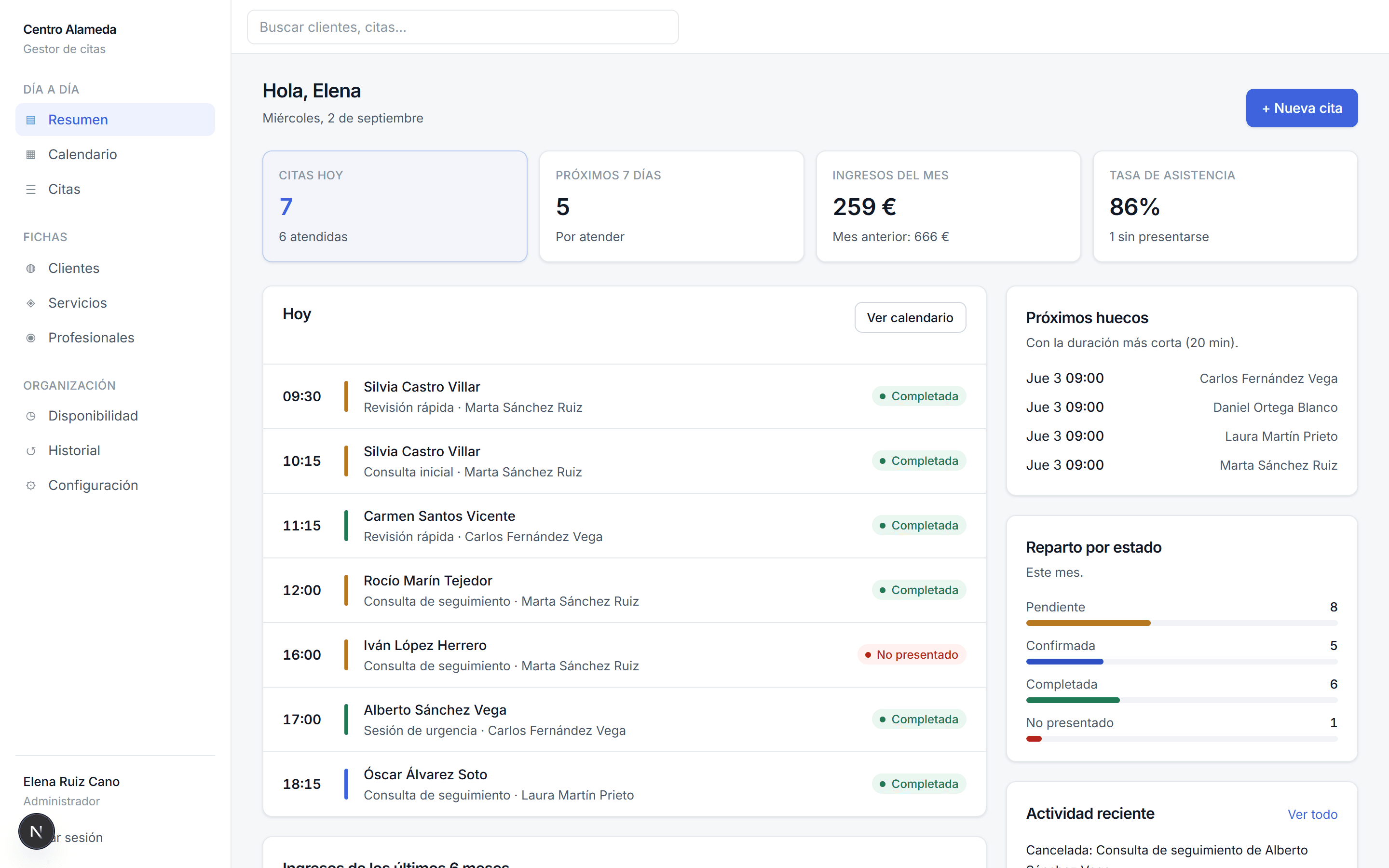The width and height of the screenshot is (1389, 868).
Task: Click the Completada badge on the 10:15 row
Action: (x=918, y=461)
